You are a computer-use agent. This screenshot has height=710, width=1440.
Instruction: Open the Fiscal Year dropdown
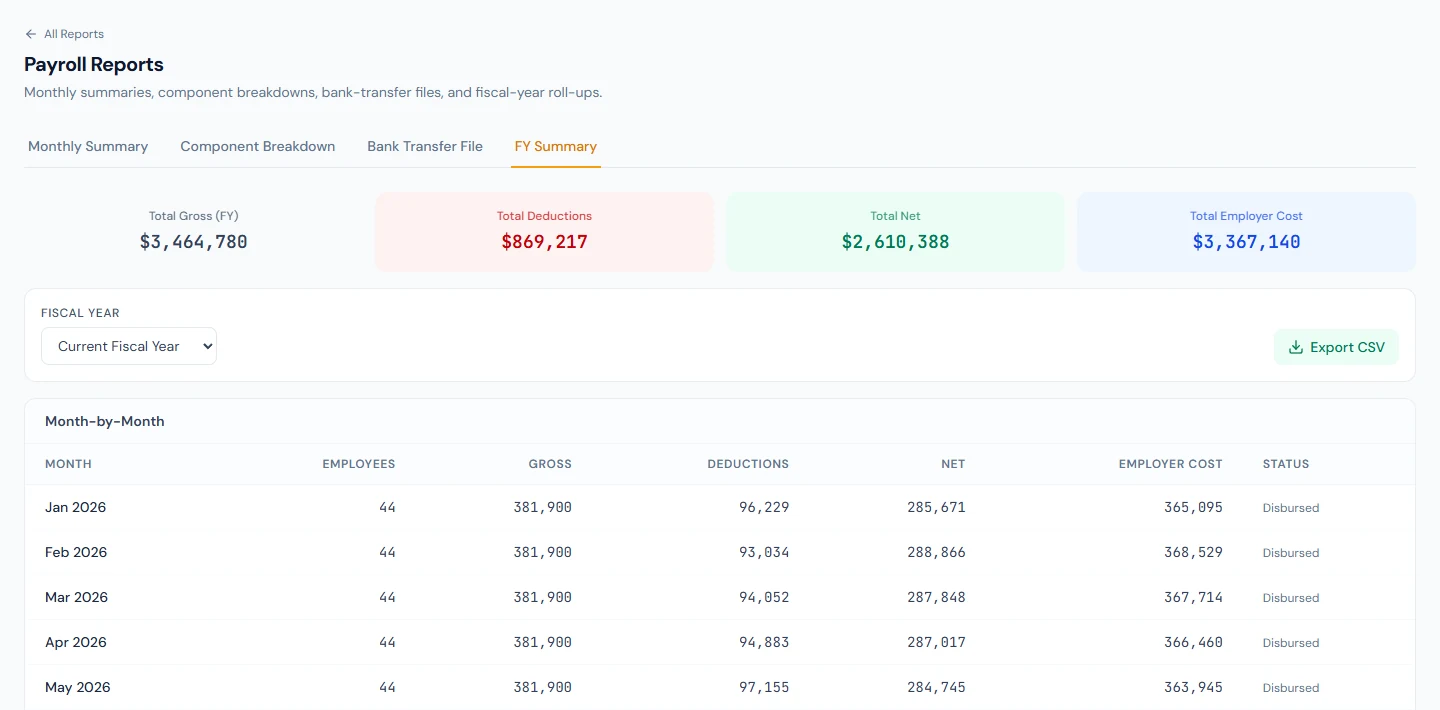129,346
